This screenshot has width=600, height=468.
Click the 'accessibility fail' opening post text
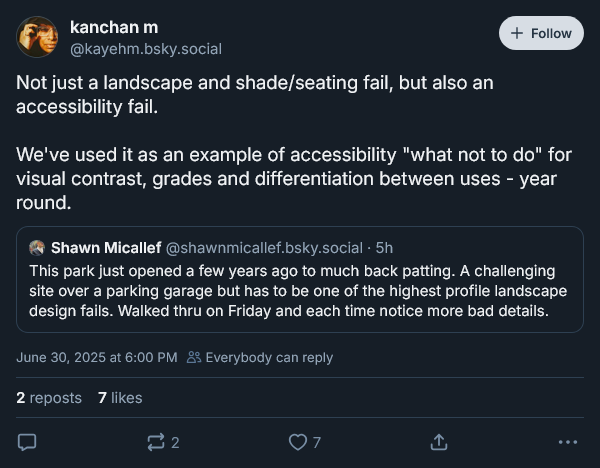coord(255,94)
